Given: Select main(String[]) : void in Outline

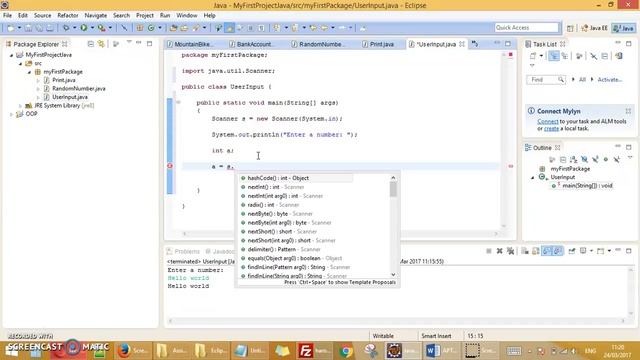Looking at the screenshot, I should click(x=587, y=186).
